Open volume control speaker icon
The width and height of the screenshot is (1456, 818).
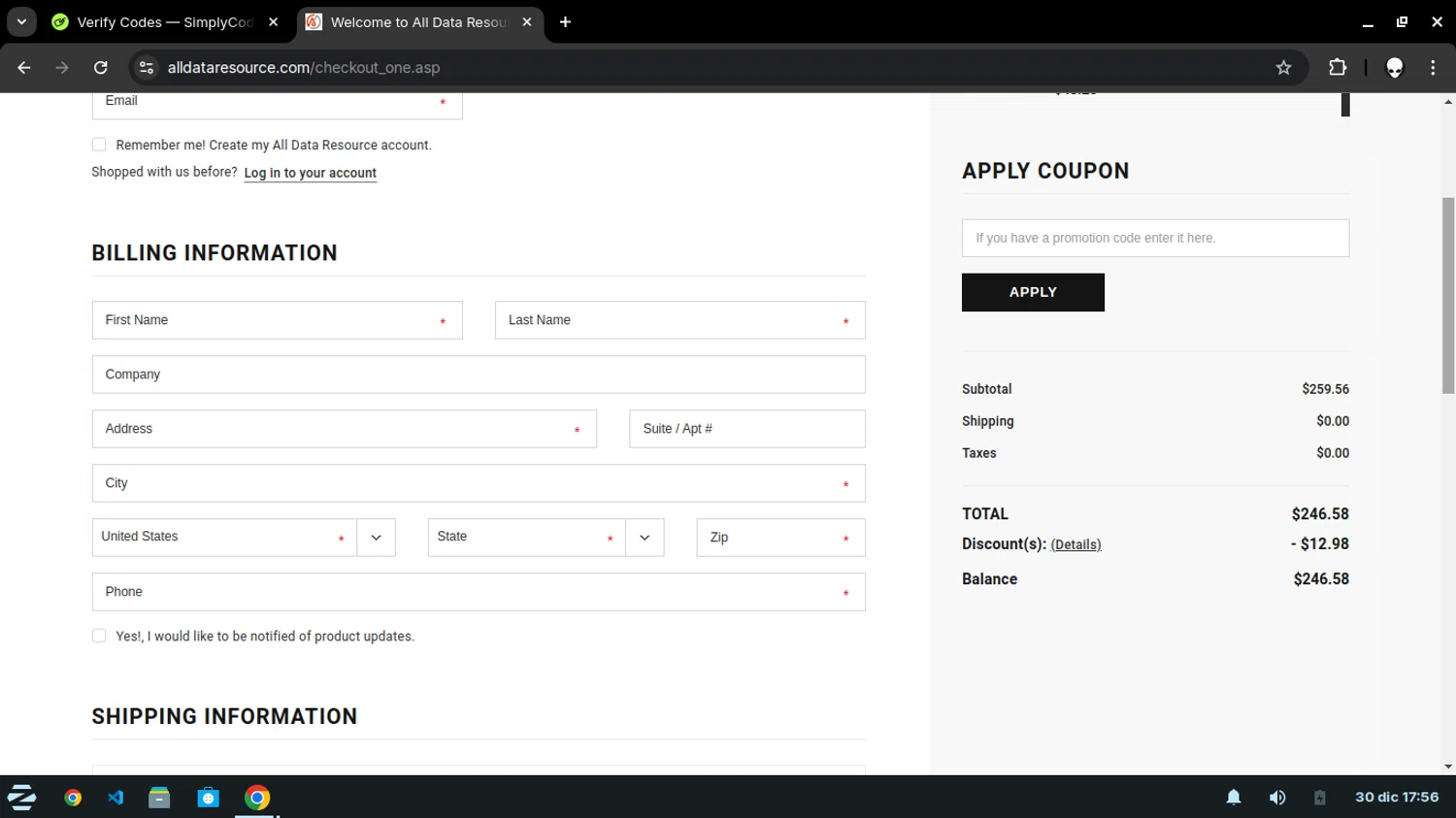(x=1277, y=798)
